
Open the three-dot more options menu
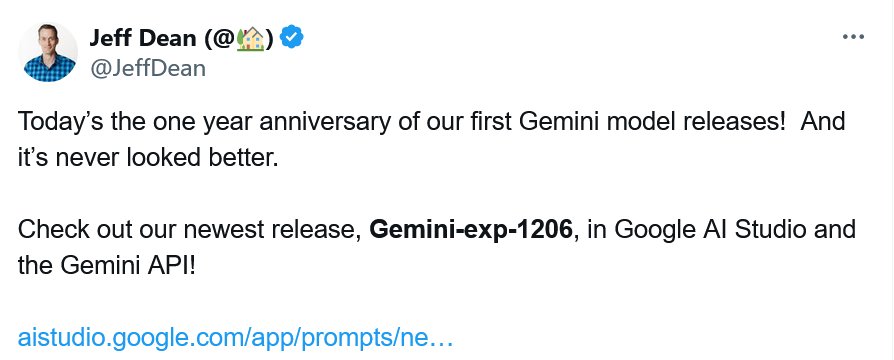coord(853,37)
